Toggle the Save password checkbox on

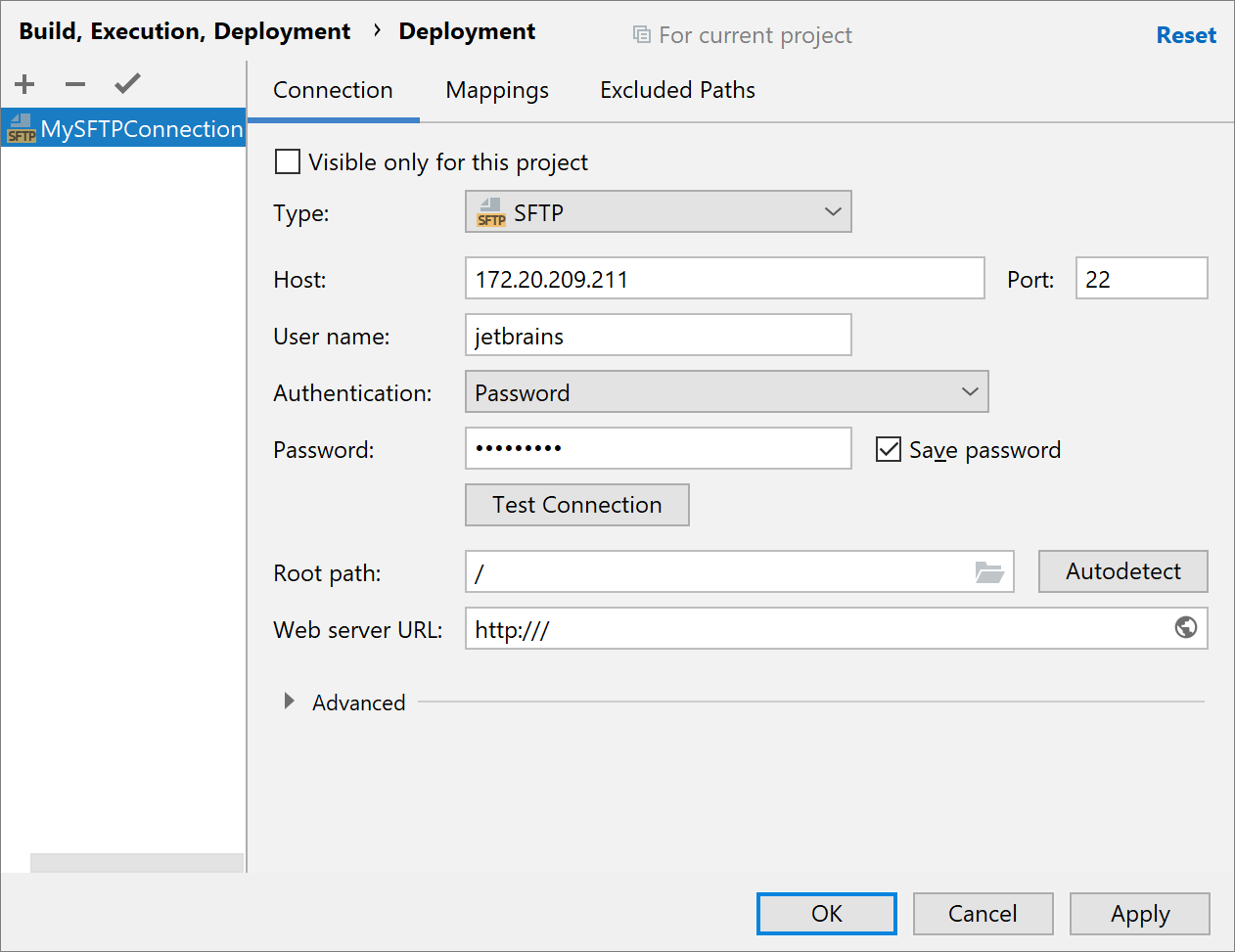tap(888, 449)
